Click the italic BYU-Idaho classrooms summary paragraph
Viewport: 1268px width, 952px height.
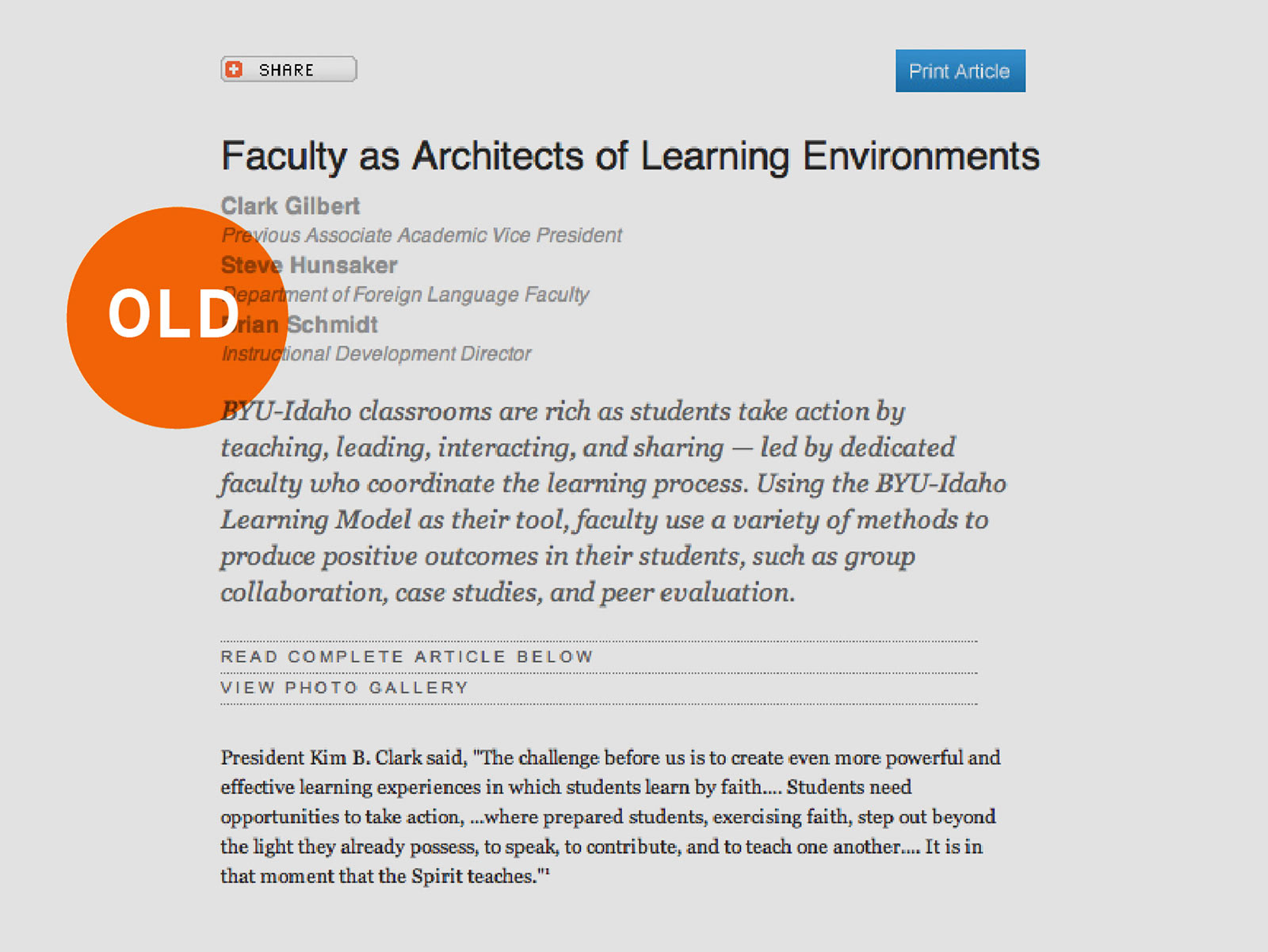613,502
